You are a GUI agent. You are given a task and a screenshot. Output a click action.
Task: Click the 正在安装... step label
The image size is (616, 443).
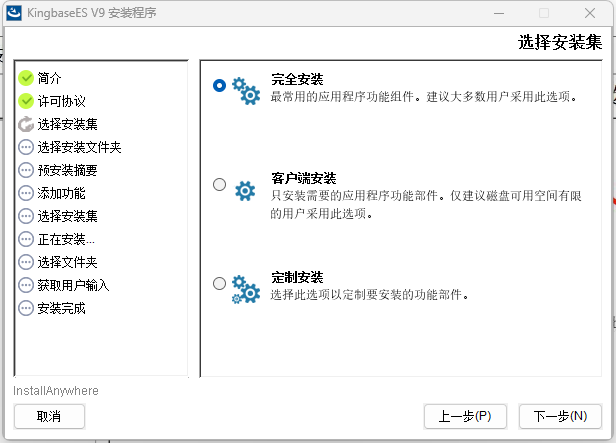point(66,239)
